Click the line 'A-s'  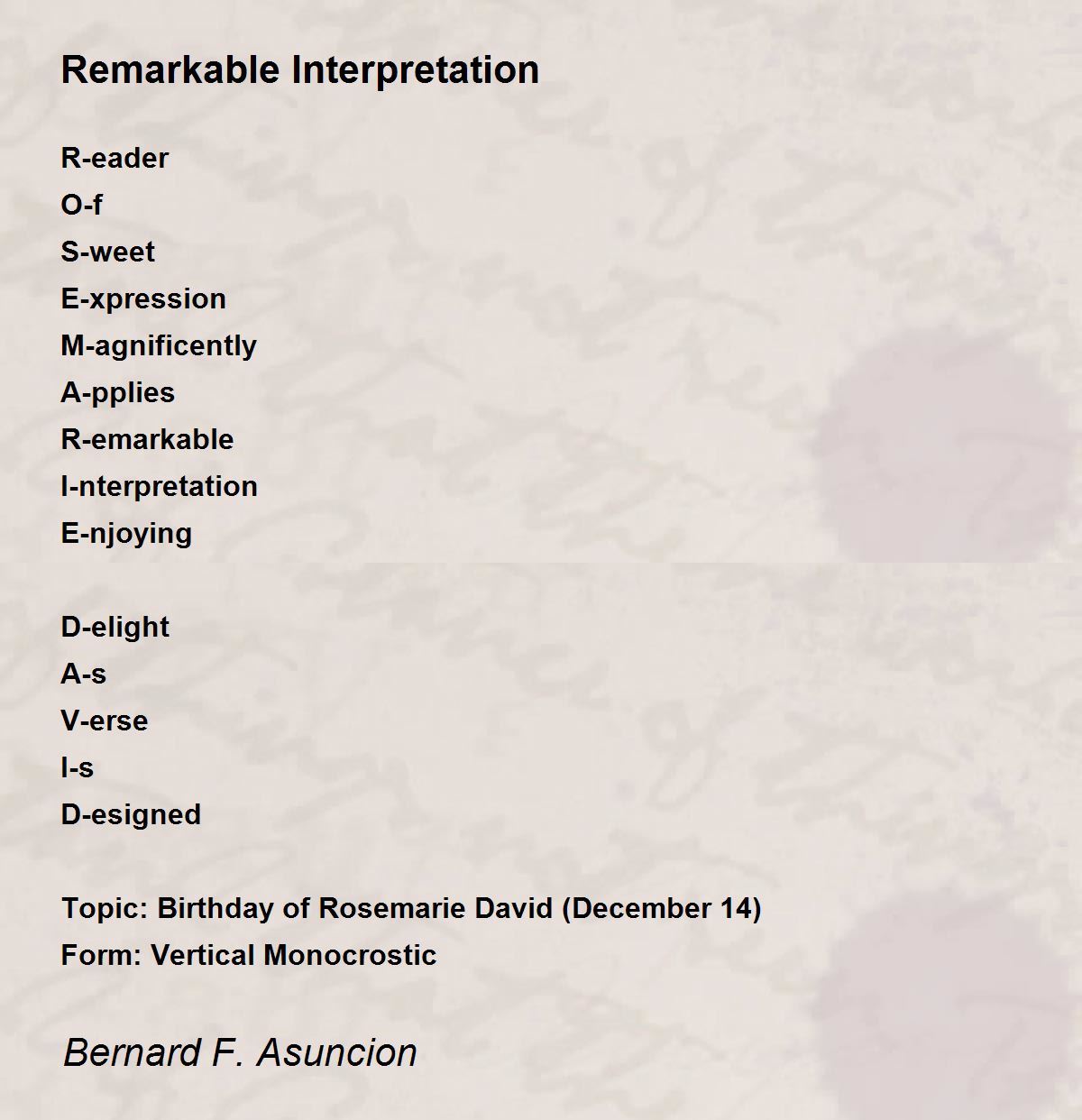[x=83, y=674]
